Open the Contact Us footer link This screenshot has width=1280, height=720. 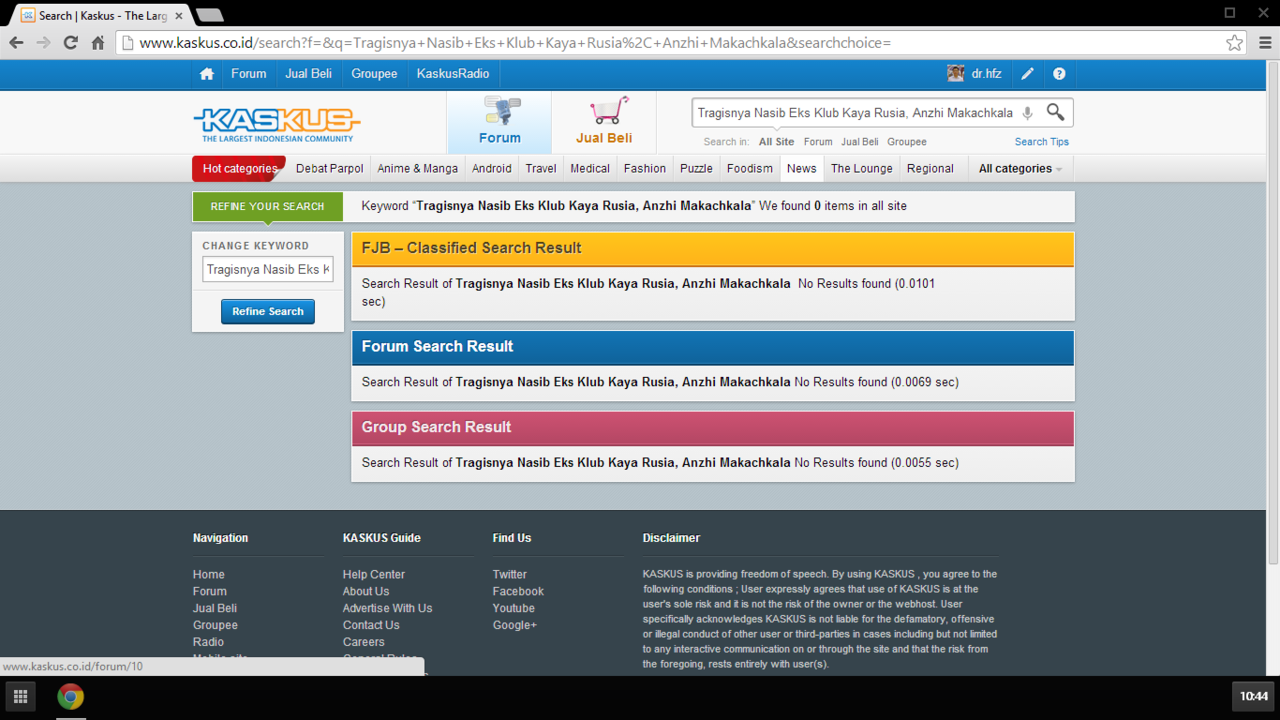[371, 625]
